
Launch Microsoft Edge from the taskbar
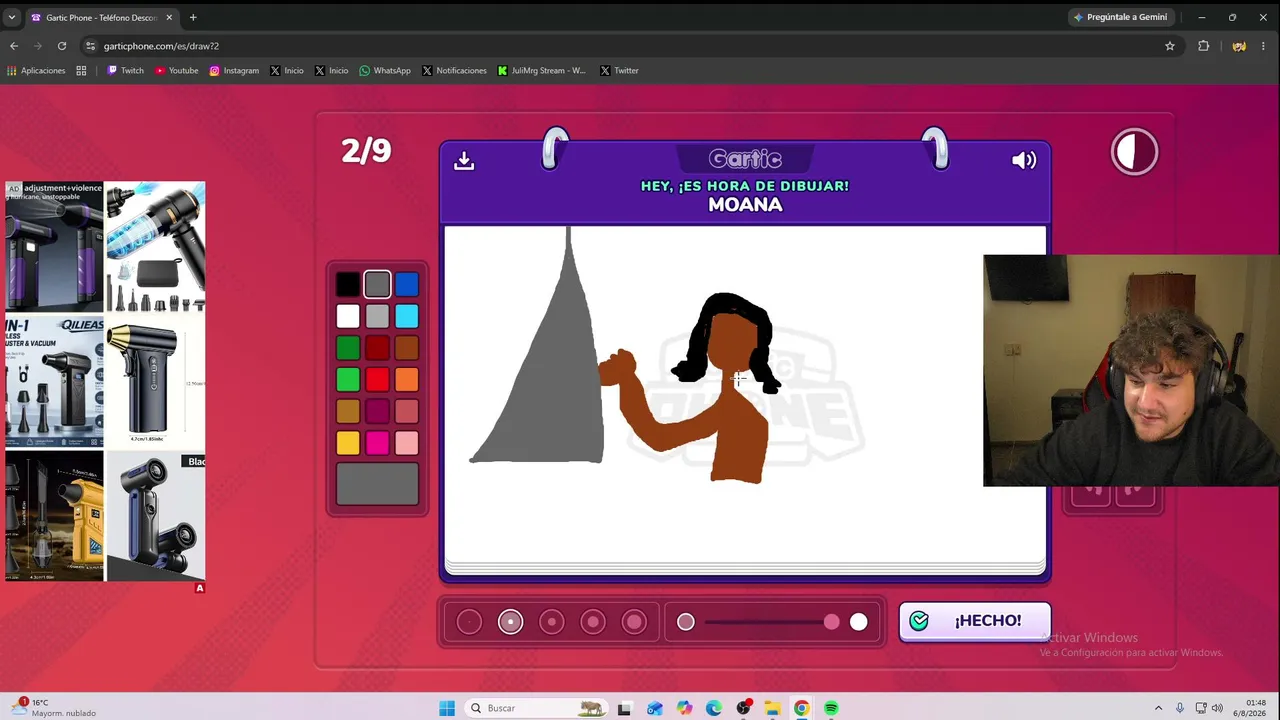tap(713, 708)
